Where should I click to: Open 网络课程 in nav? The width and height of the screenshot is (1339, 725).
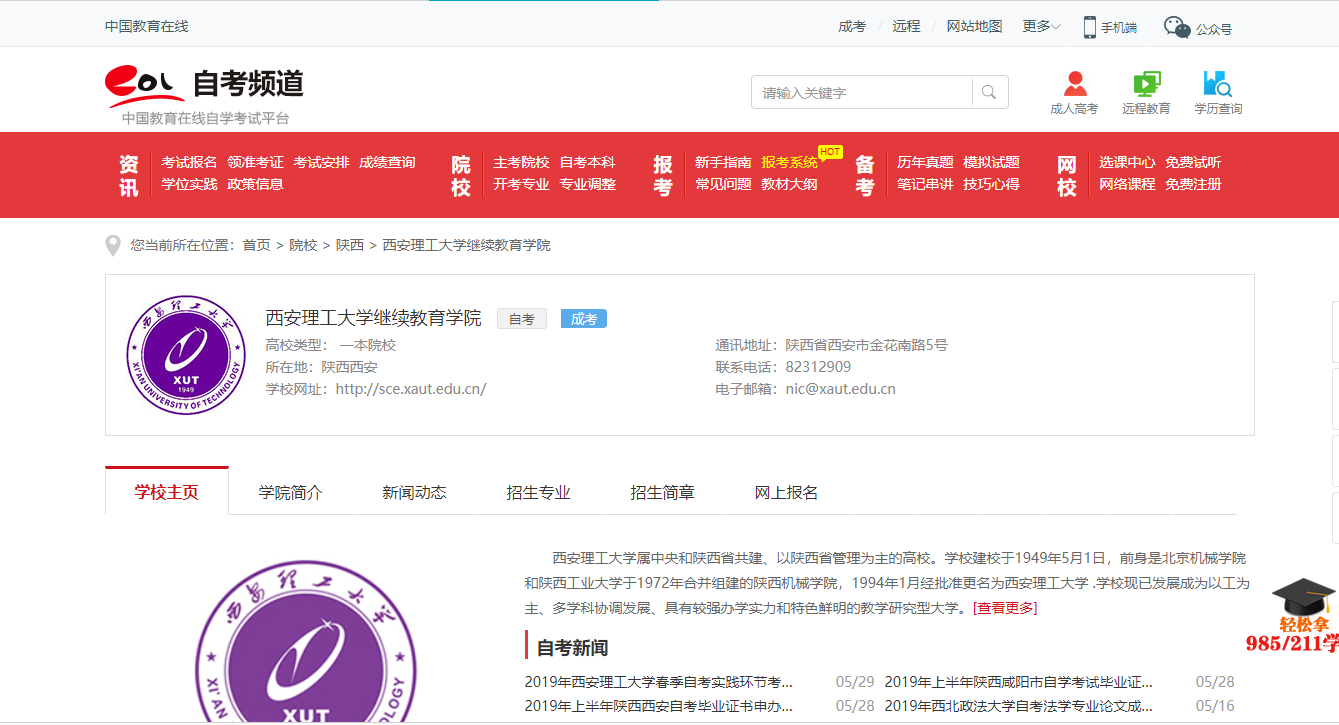[x=1127, y=184]
